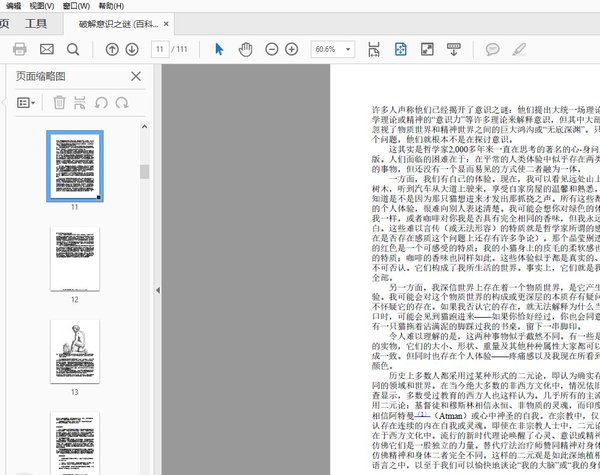The height and width of the screenshot is (475, 600).
Task: Toggle fit one full page view
Action: click(401, 49)
